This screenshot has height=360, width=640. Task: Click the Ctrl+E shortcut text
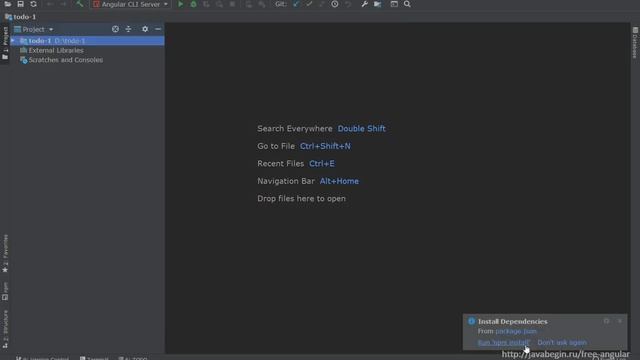coord(322,164)
